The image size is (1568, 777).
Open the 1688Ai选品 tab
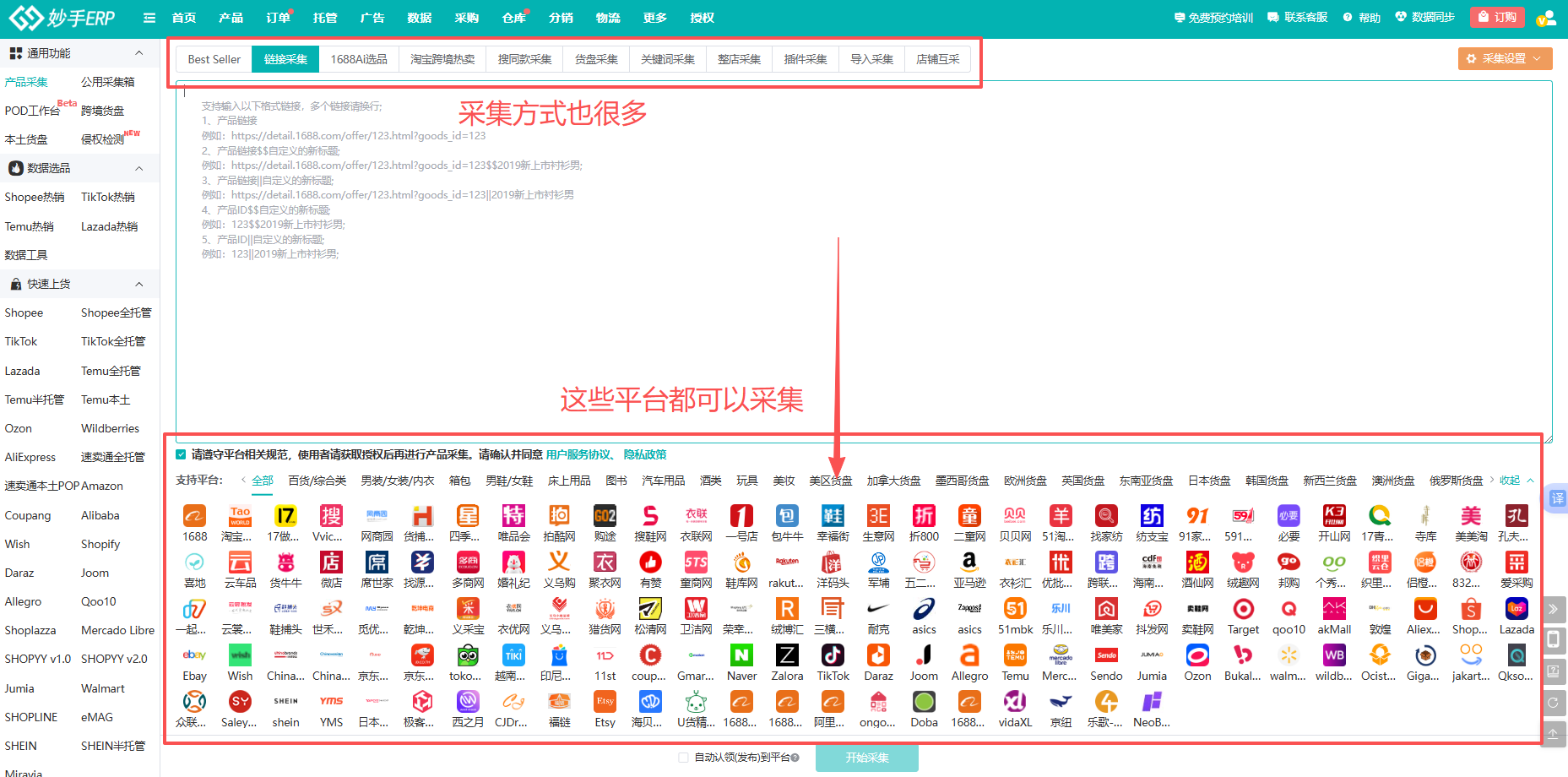point(359,59)
